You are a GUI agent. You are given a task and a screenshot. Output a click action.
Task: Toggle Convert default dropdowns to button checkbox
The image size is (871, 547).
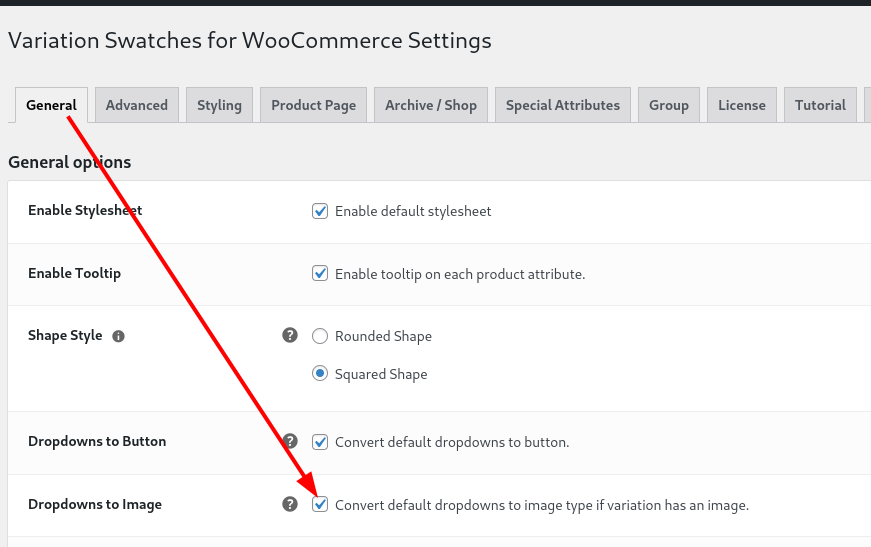(320, 442)
